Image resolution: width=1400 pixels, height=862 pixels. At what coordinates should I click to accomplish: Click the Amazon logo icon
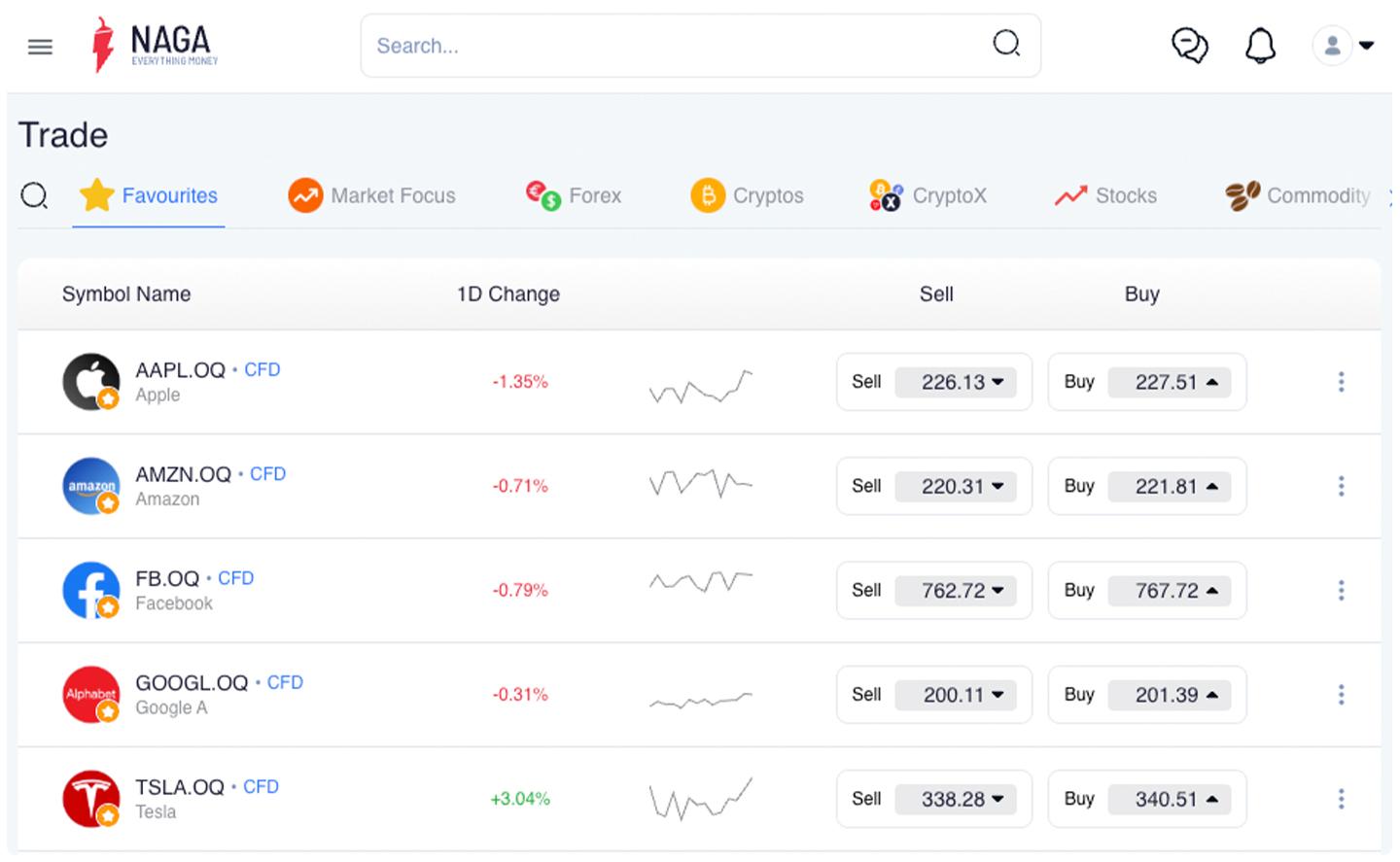click(91, 485)
